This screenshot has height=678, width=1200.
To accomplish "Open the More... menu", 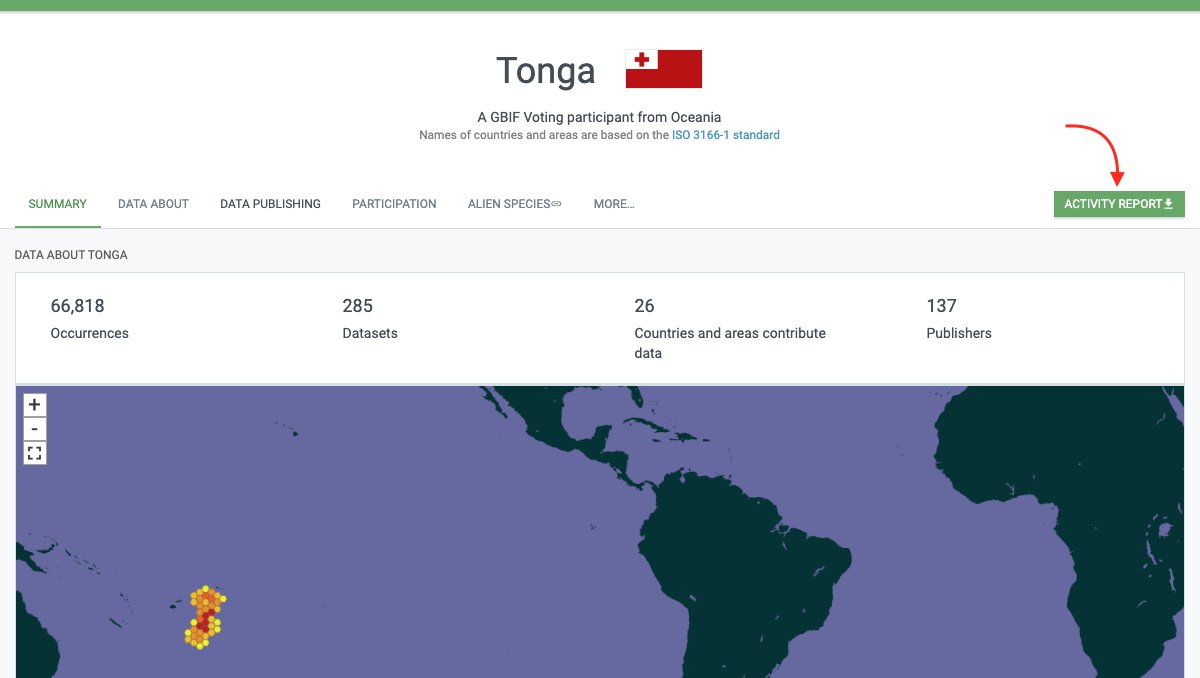I will (x=613, y=204).
